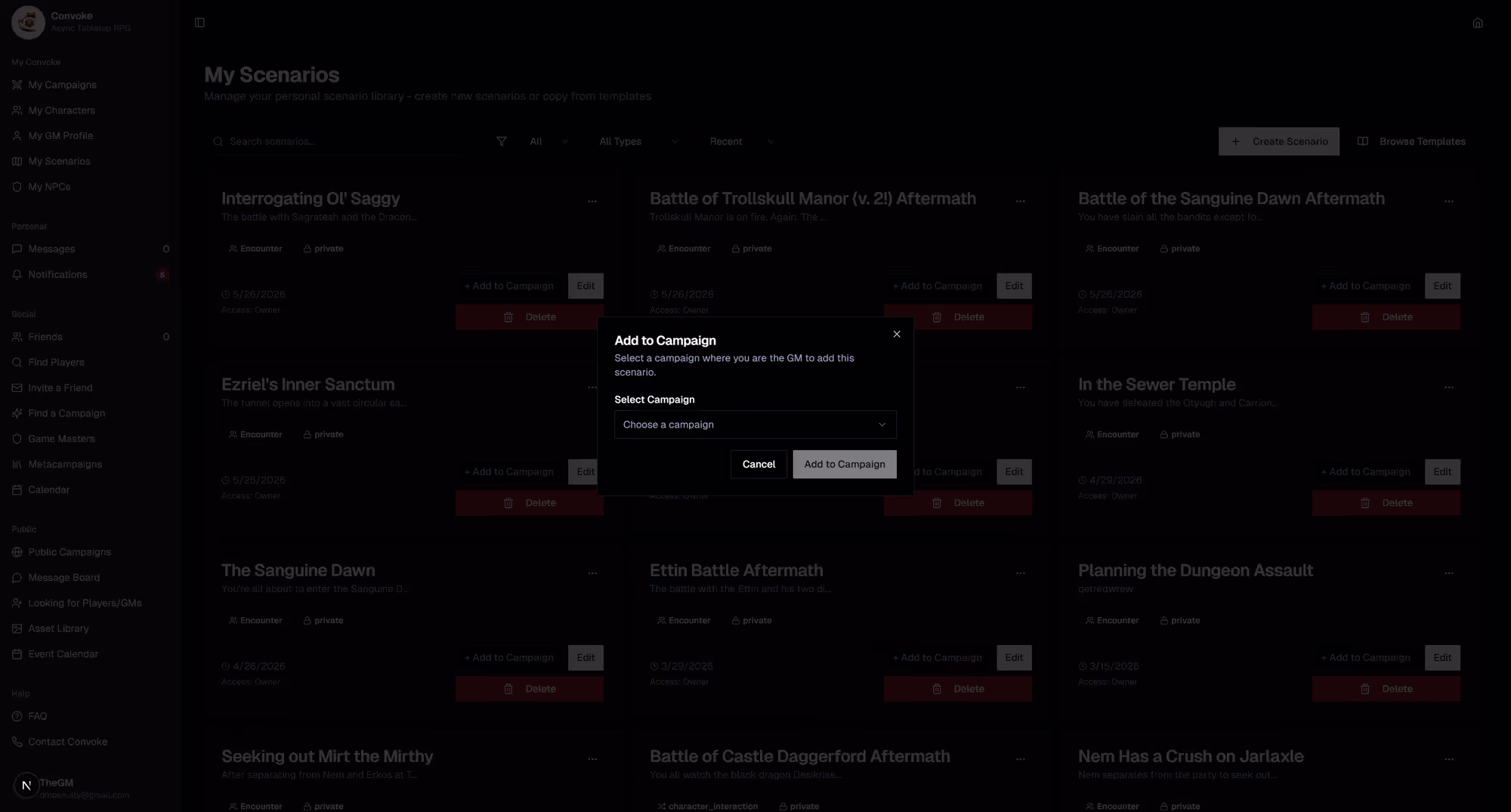The width and height of the screenshot is (1511, 812).
Task: Toggle the sidebar panel icon
Action: point(199,23)
